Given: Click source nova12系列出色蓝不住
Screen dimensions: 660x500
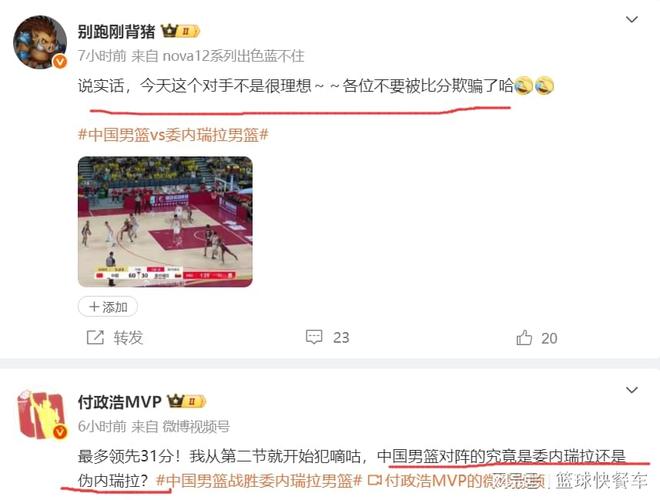Looking at the screenshot, I should pos(233,56).
